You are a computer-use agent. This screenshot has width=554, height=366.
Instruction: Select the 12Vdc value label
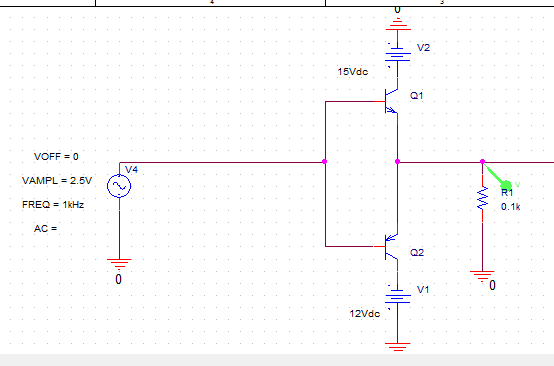[365, 314]
